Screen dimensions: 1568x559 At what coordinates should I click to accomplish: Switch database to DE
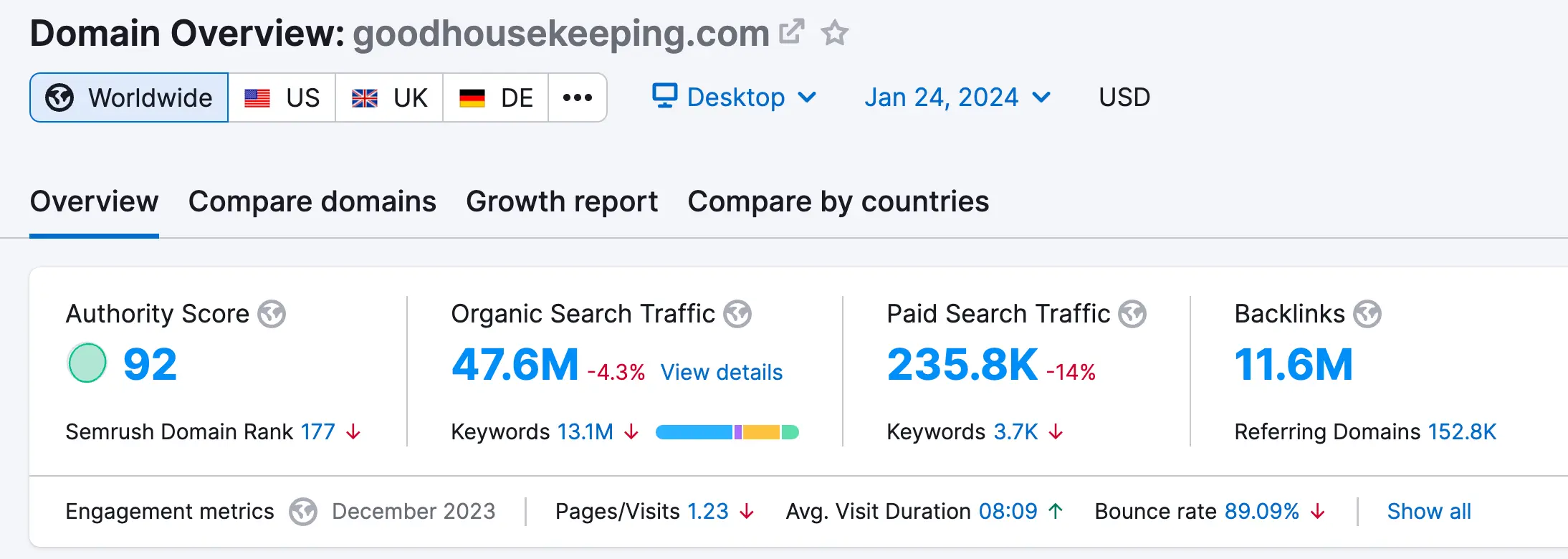tap(496, 97)
